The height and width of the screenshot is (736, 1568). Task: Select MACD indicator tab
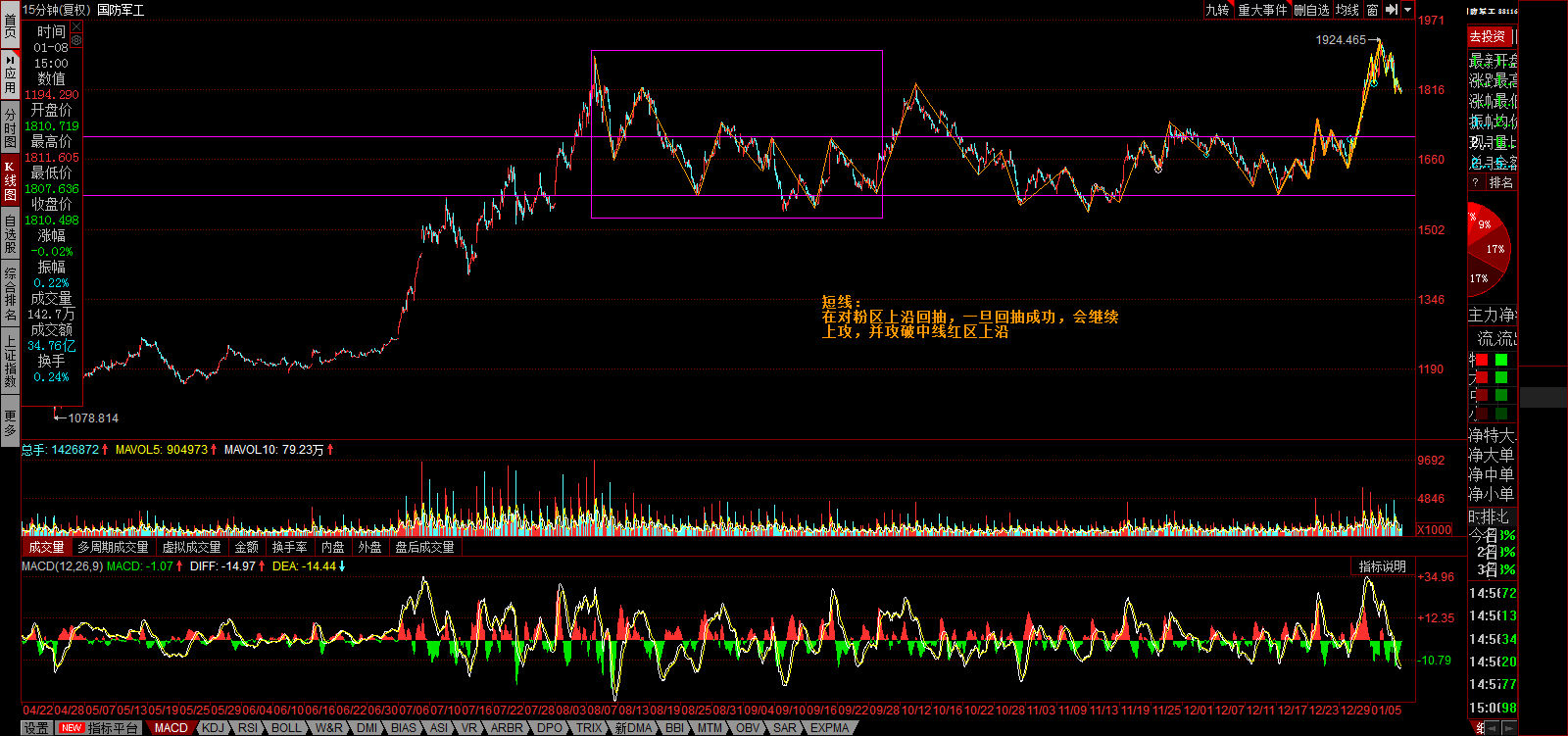coord(171,728)
